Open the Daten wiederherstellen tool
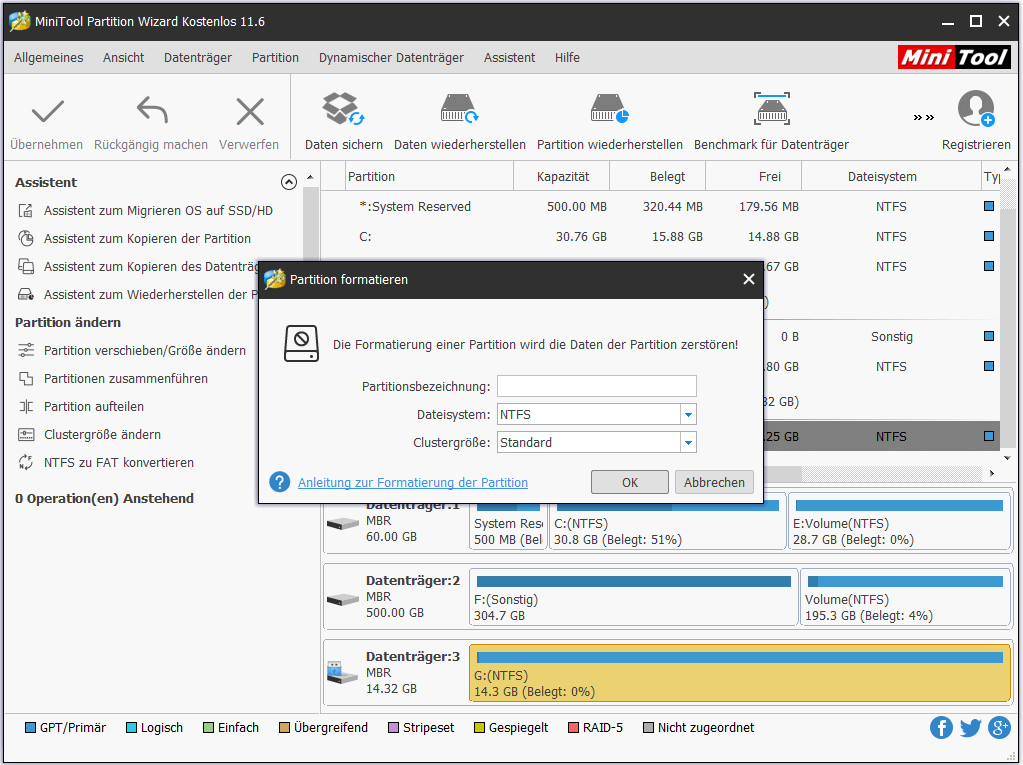This screenshot has width=1023, height=765. [x=459, y=110]
